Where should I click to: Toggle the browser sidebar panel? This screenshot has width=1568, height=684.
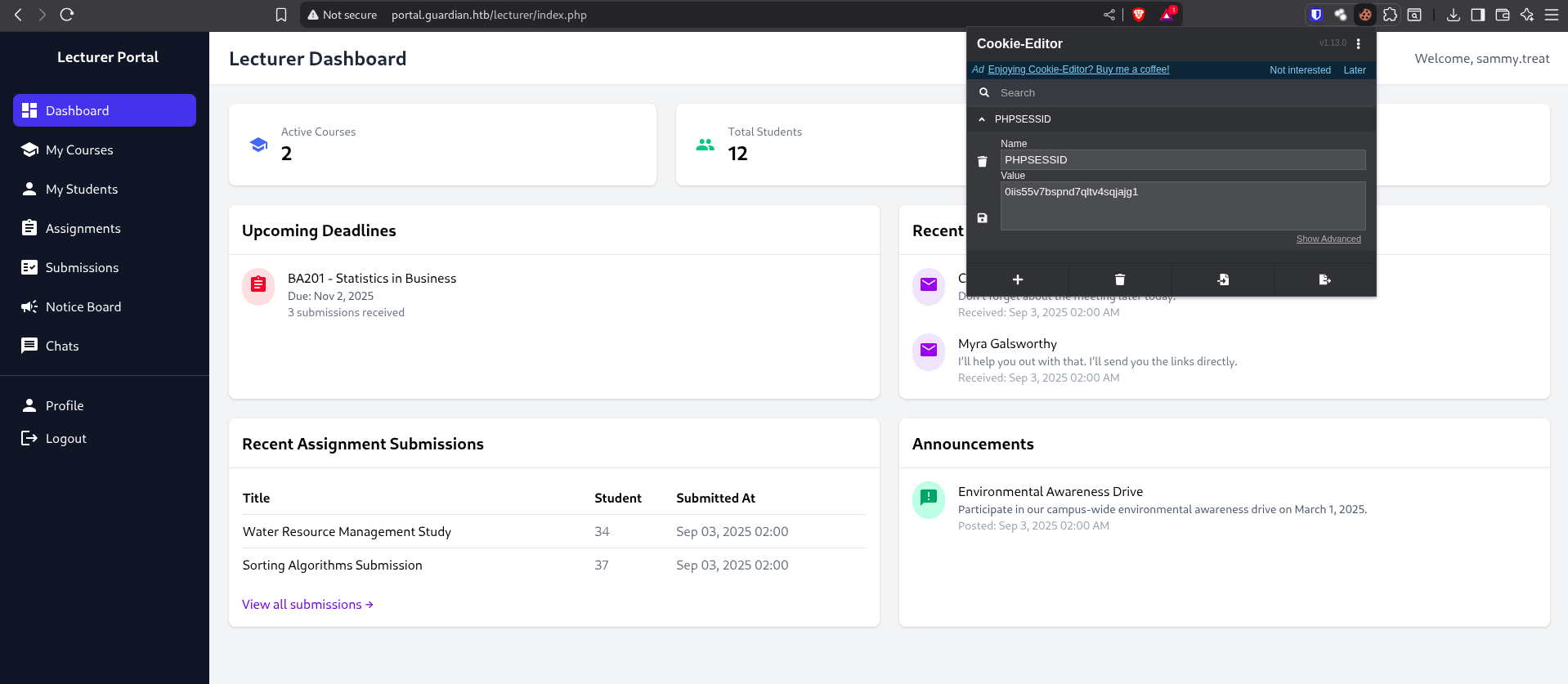point(1477,15)
